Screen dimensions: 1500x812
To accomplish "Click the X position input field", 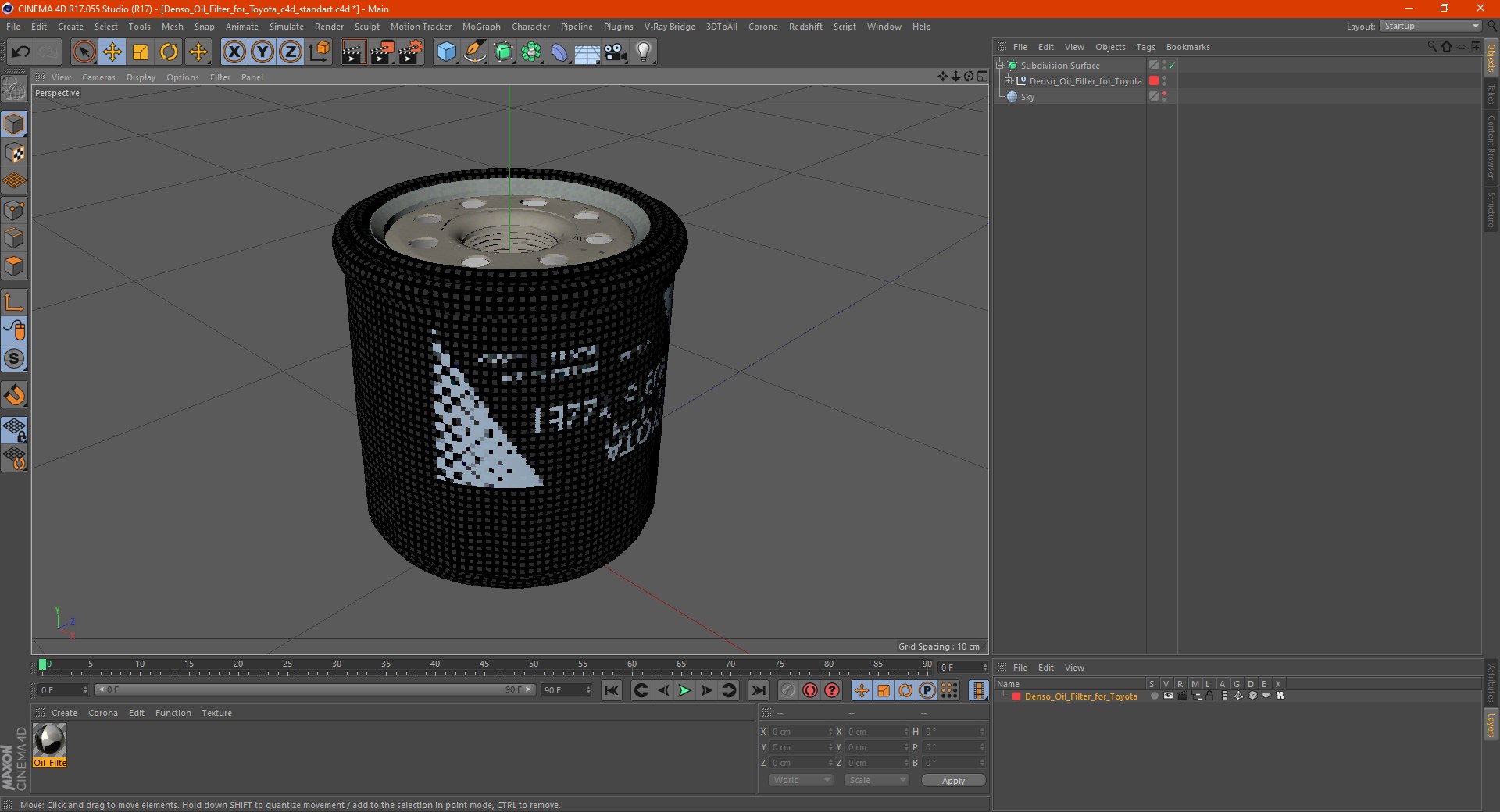I will point(802,732).
